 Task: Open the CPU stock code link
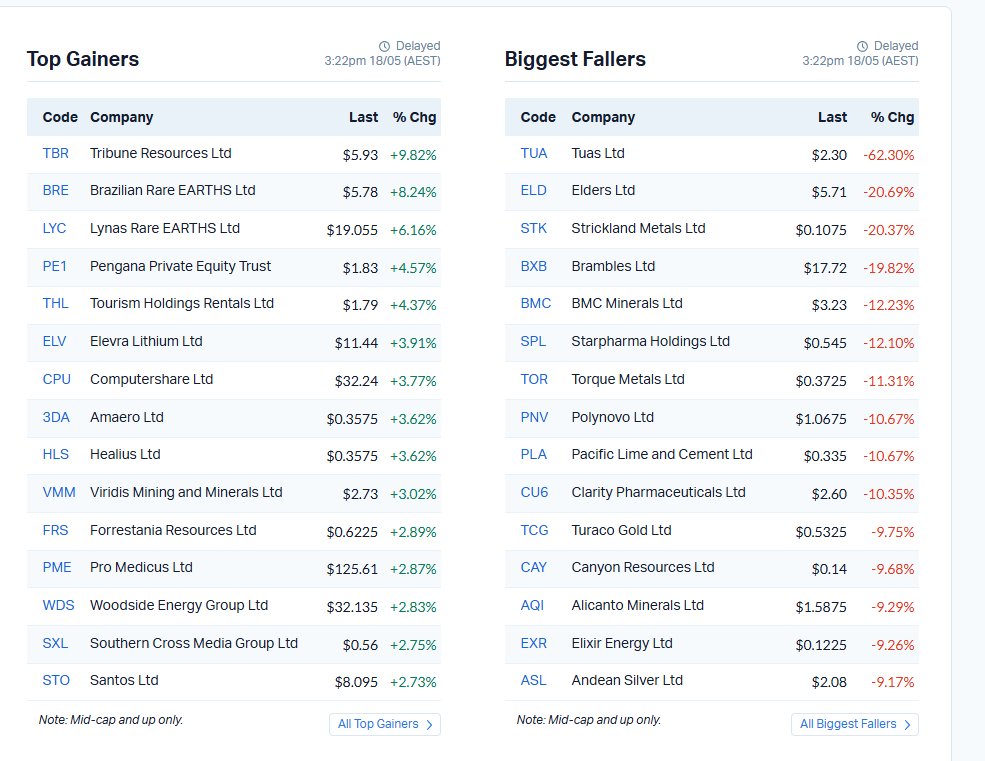point(57,380)
